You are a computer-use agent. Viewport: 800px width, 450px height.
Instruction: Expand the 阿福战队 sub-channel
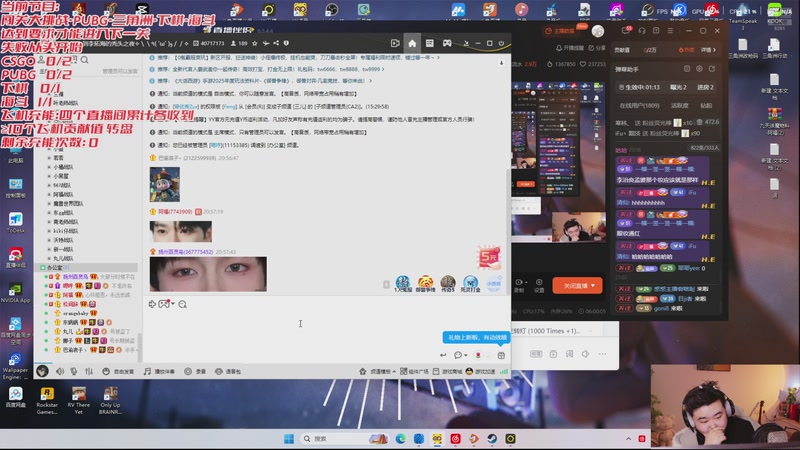(49, 194)
